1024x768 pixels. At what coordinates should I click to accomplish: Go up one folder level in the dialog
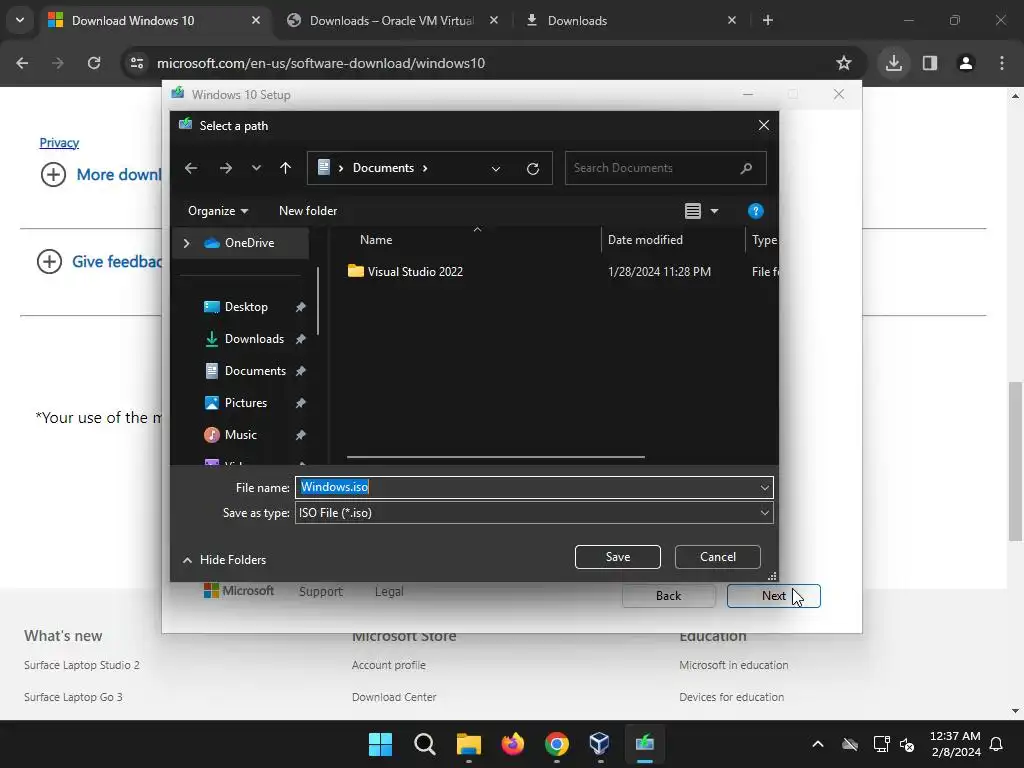(x=285, y=168)
